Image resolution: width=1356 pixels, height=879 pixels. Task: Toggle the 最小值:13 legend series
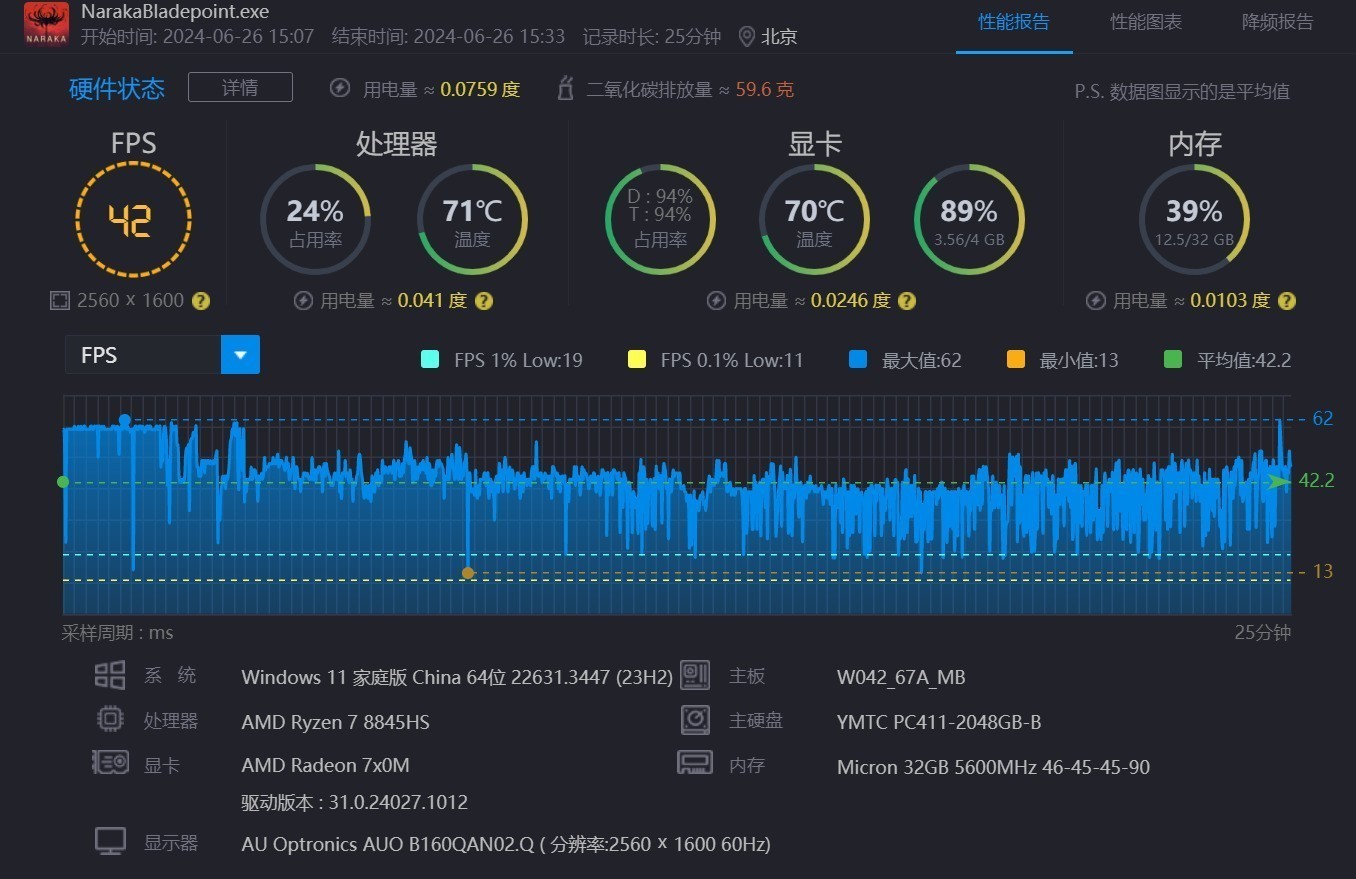[x=1062, y=360]
